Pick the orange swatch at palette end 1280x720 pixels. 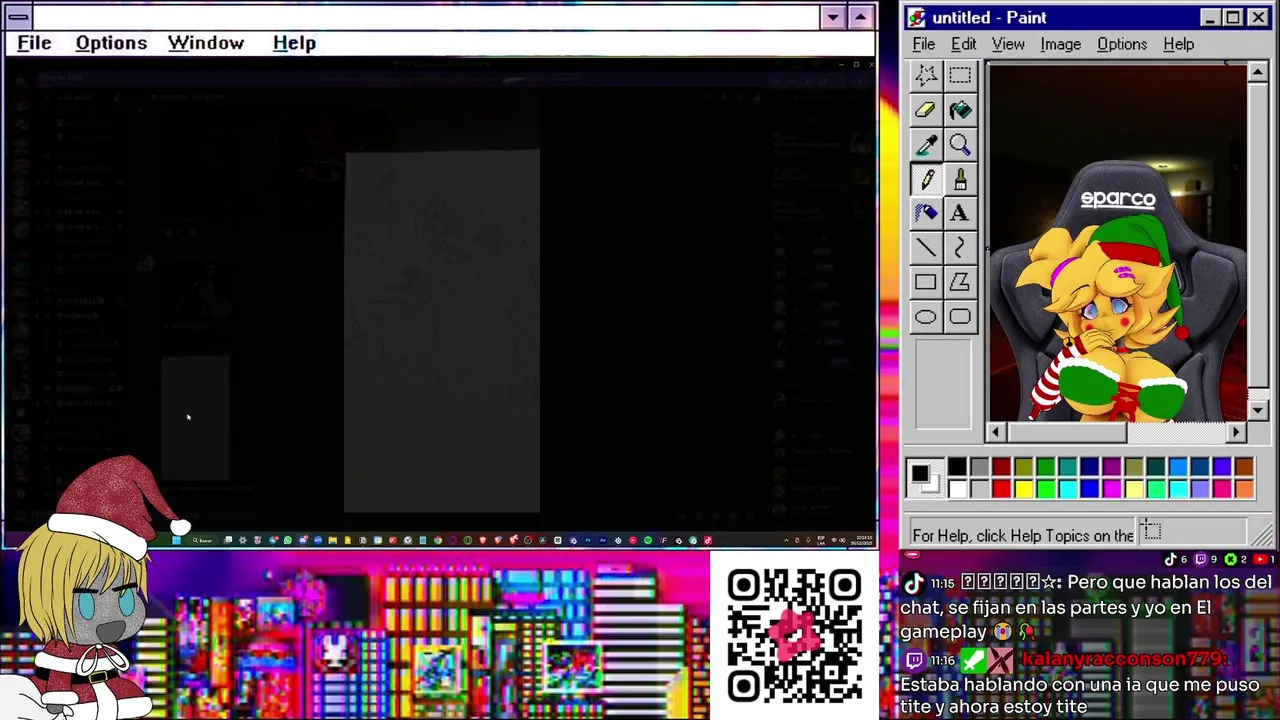click(1243, 488)
